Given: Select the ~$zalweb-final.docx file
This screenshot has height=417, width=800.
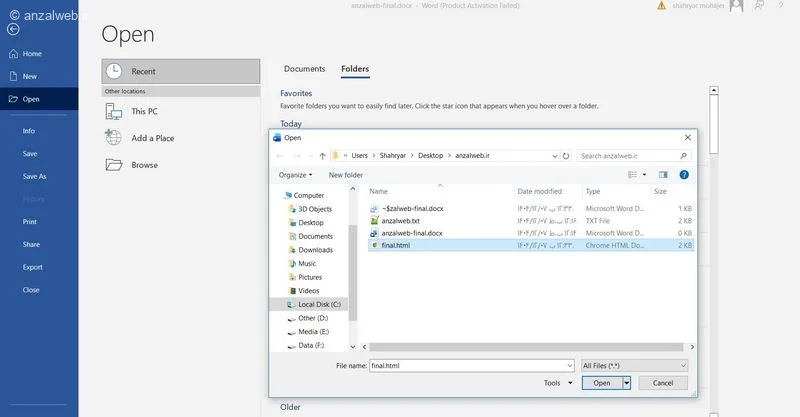Looking at the screenshot, I should (x=531, y=209).
